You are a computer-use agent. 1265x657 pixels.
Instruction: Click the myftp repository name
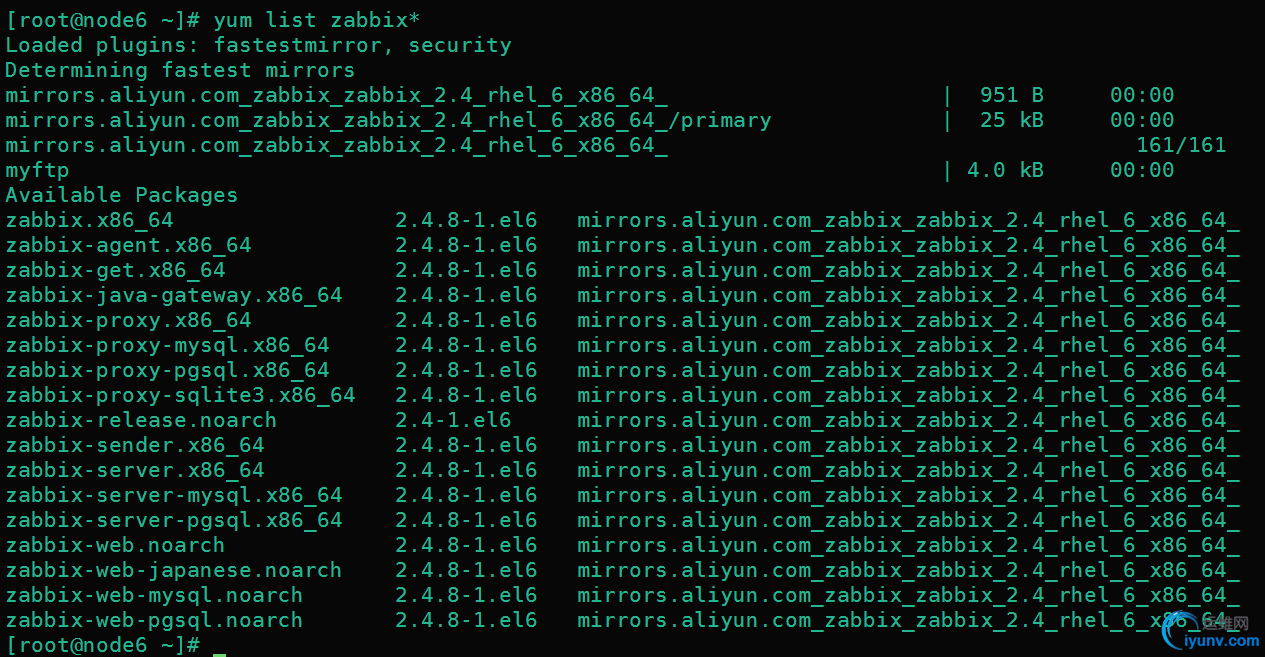37,170
